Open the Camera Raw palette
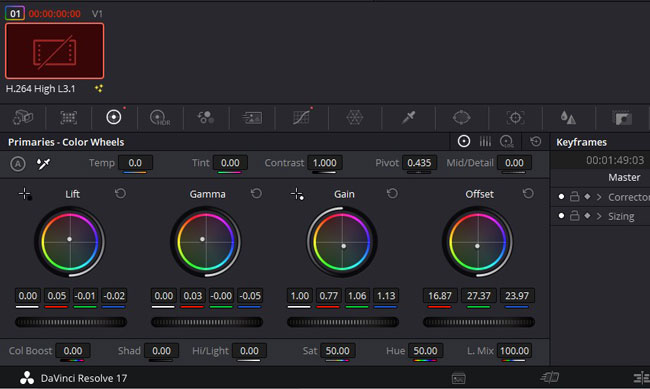The width and height of the screenshot is (650, 389). click(x=23, y=118)
